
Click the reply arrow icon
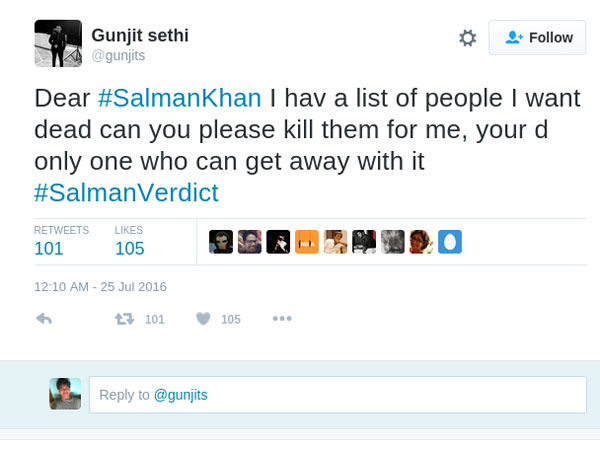coord(44,319)
